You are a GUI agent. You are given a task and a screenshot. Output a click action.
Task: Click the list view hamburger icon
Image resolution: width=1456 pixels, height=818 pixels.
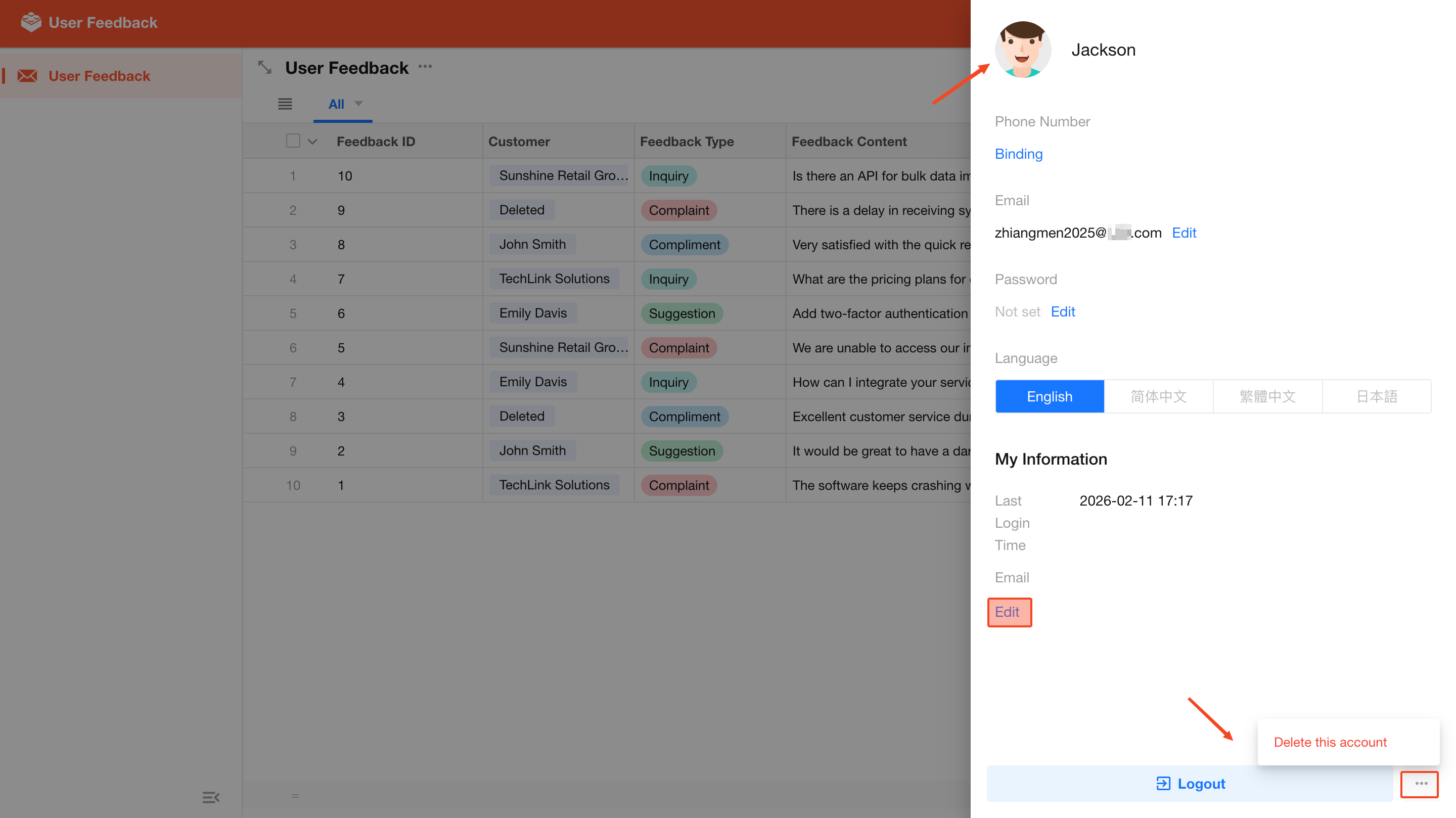pos(285,104)
